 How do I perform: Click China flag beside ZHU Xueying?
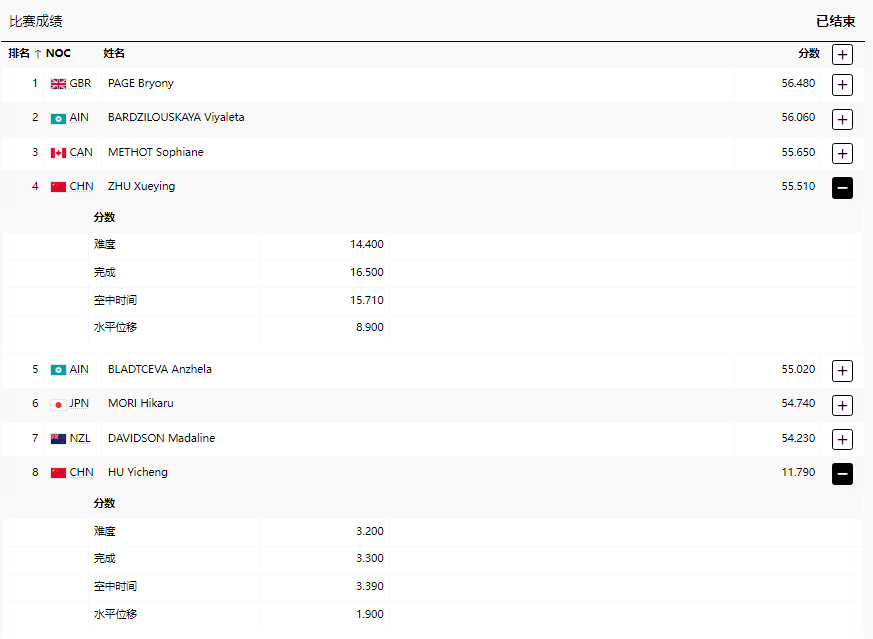(x=58, y=187)
